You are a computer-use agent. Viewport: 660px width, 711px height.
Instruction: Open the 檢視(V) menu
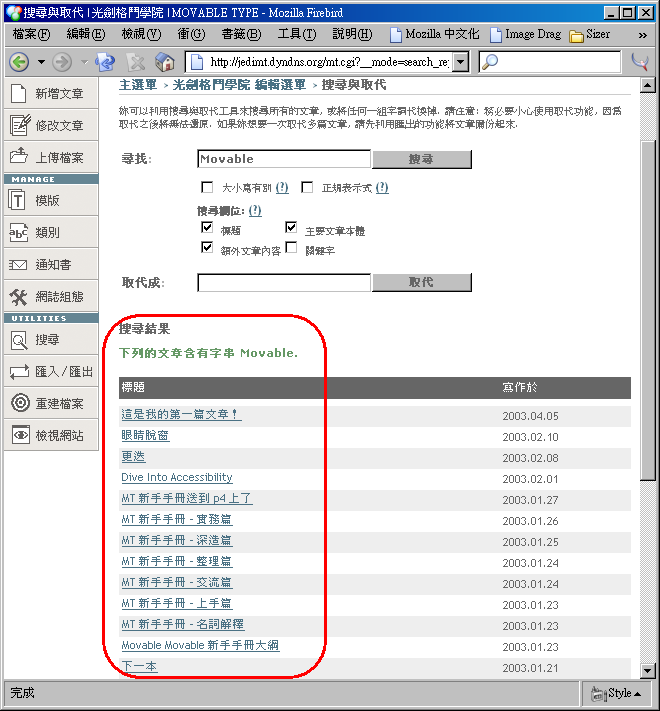tap(141, 34)
